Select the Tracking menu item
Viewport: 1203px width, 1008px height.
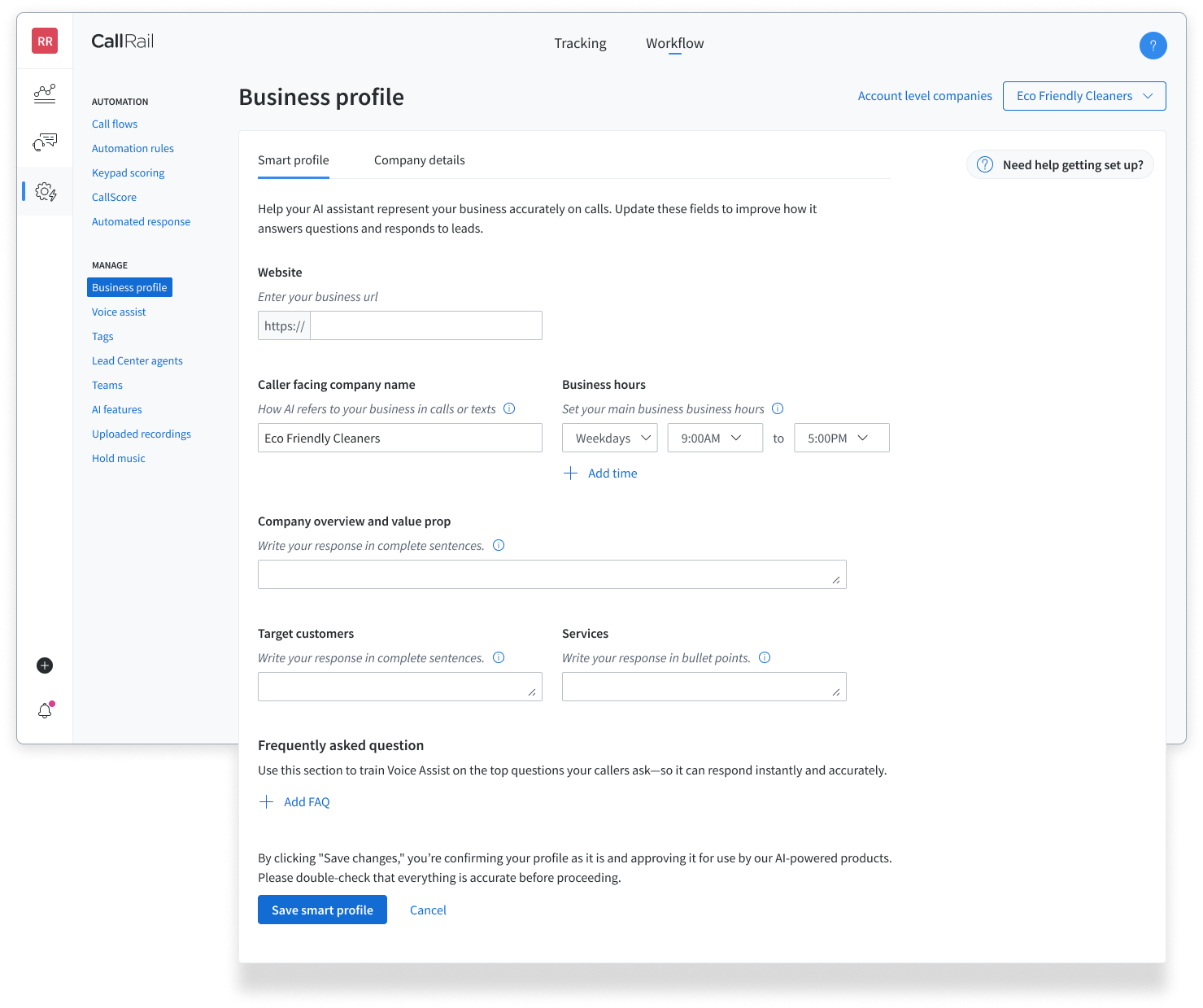(x=580, y=42)
